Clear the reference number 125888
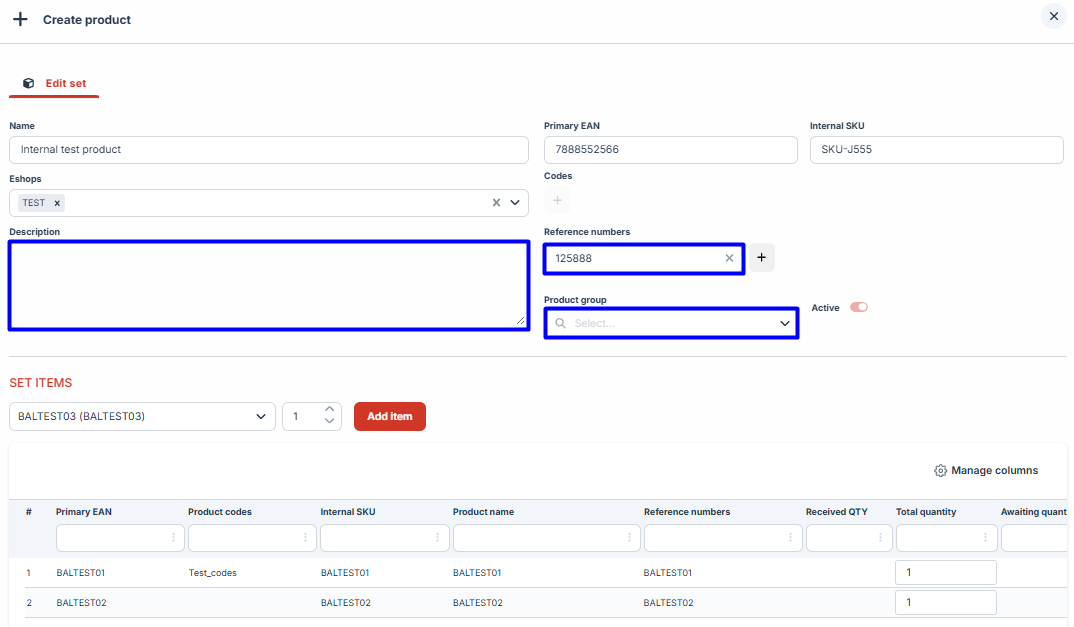This screenshot has width=1074, height=627. 729,258
